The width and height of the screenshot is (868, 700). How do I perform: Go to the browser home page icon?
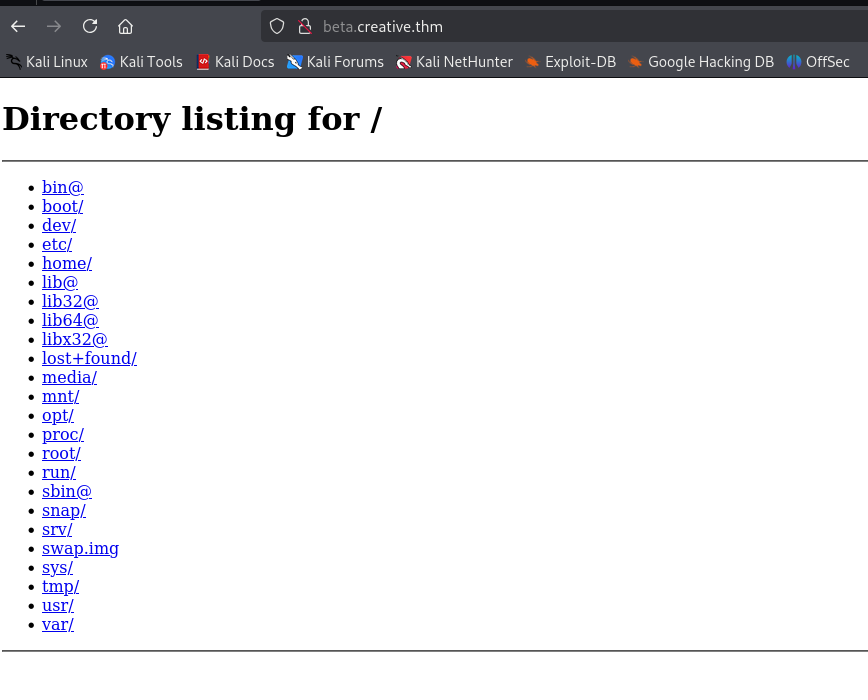pyautogui.click(x=125, y=26)
